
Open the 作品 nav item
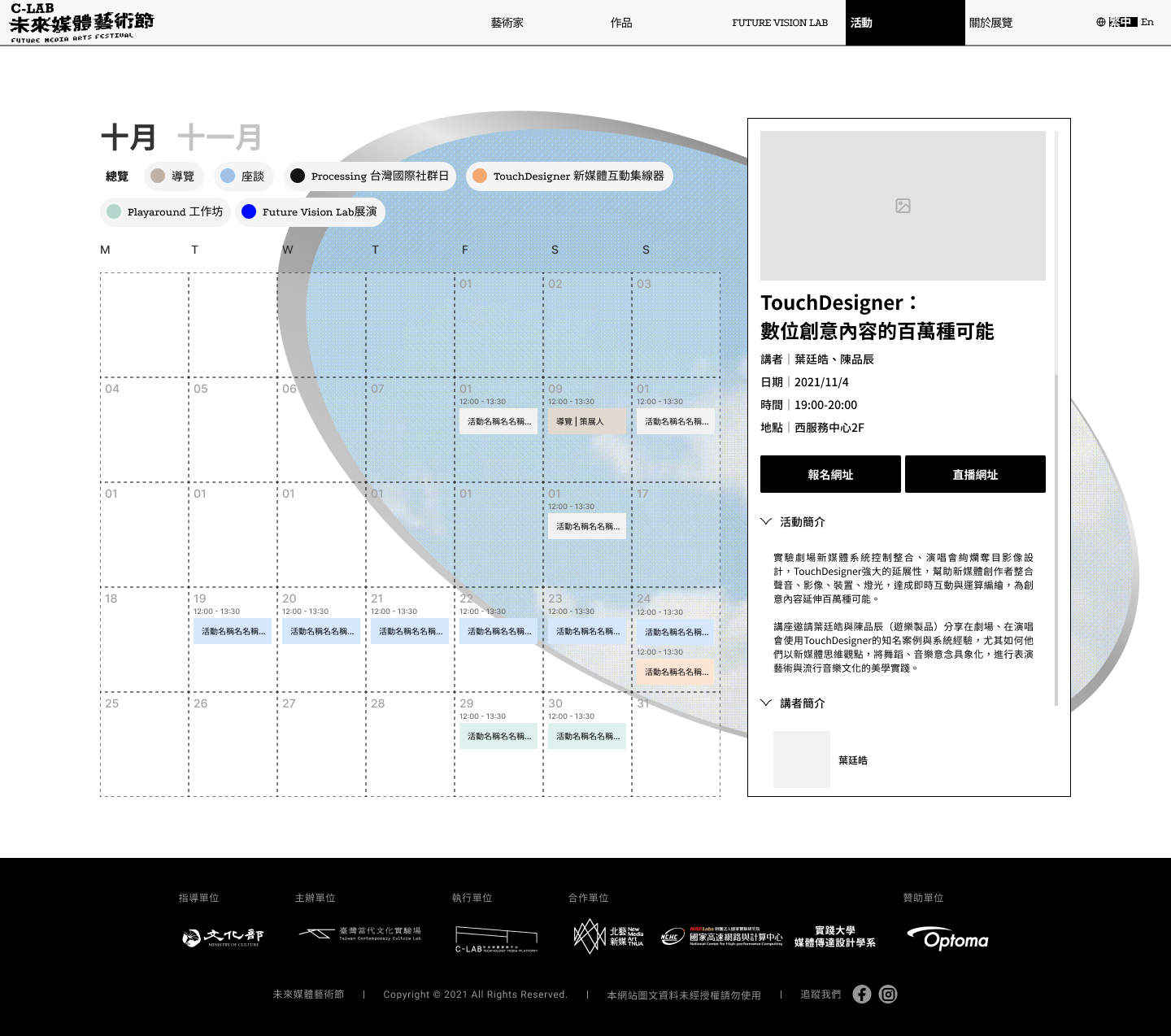[x=621, y=23]
